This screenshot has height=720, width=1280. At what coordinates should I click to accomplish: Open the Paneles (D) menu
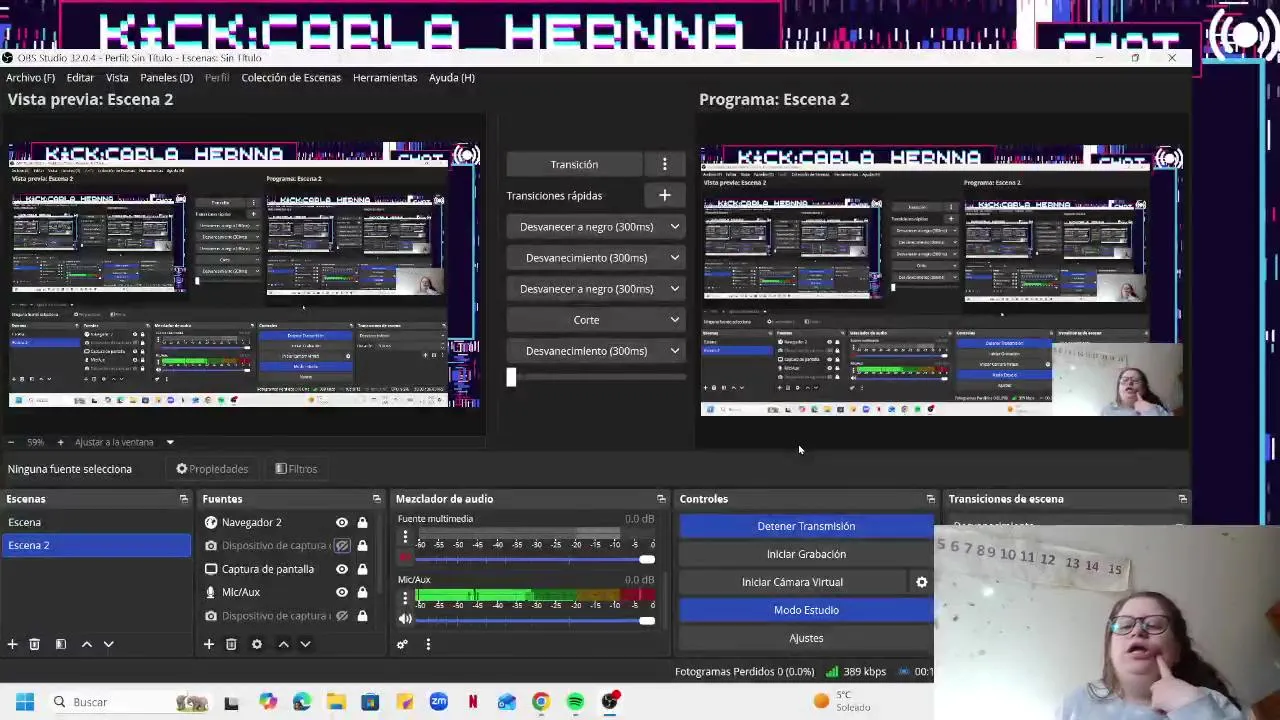click(166, 77)
